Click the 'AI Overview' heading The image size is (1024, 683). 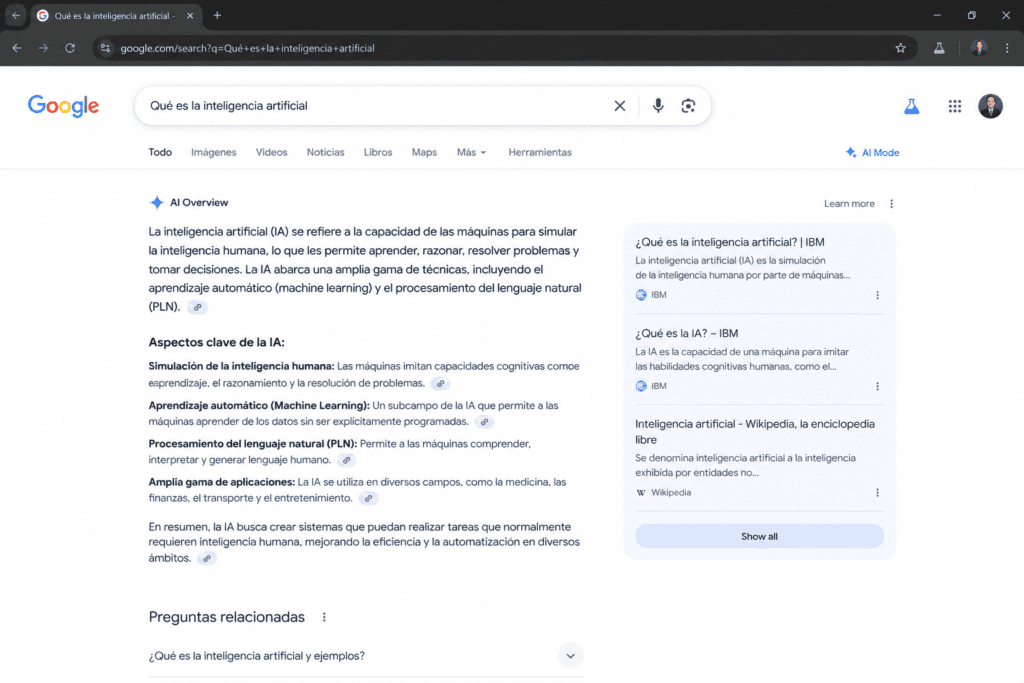(199, 202)
